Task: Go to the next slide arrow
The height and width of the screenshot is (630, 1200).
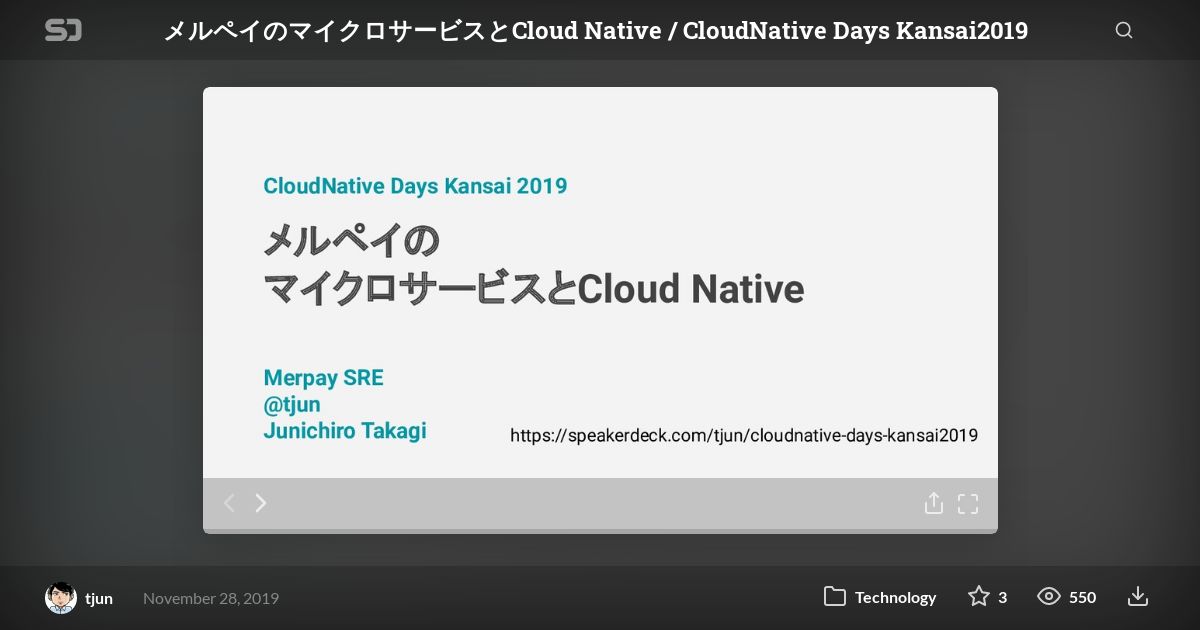Action: point(261,503)
